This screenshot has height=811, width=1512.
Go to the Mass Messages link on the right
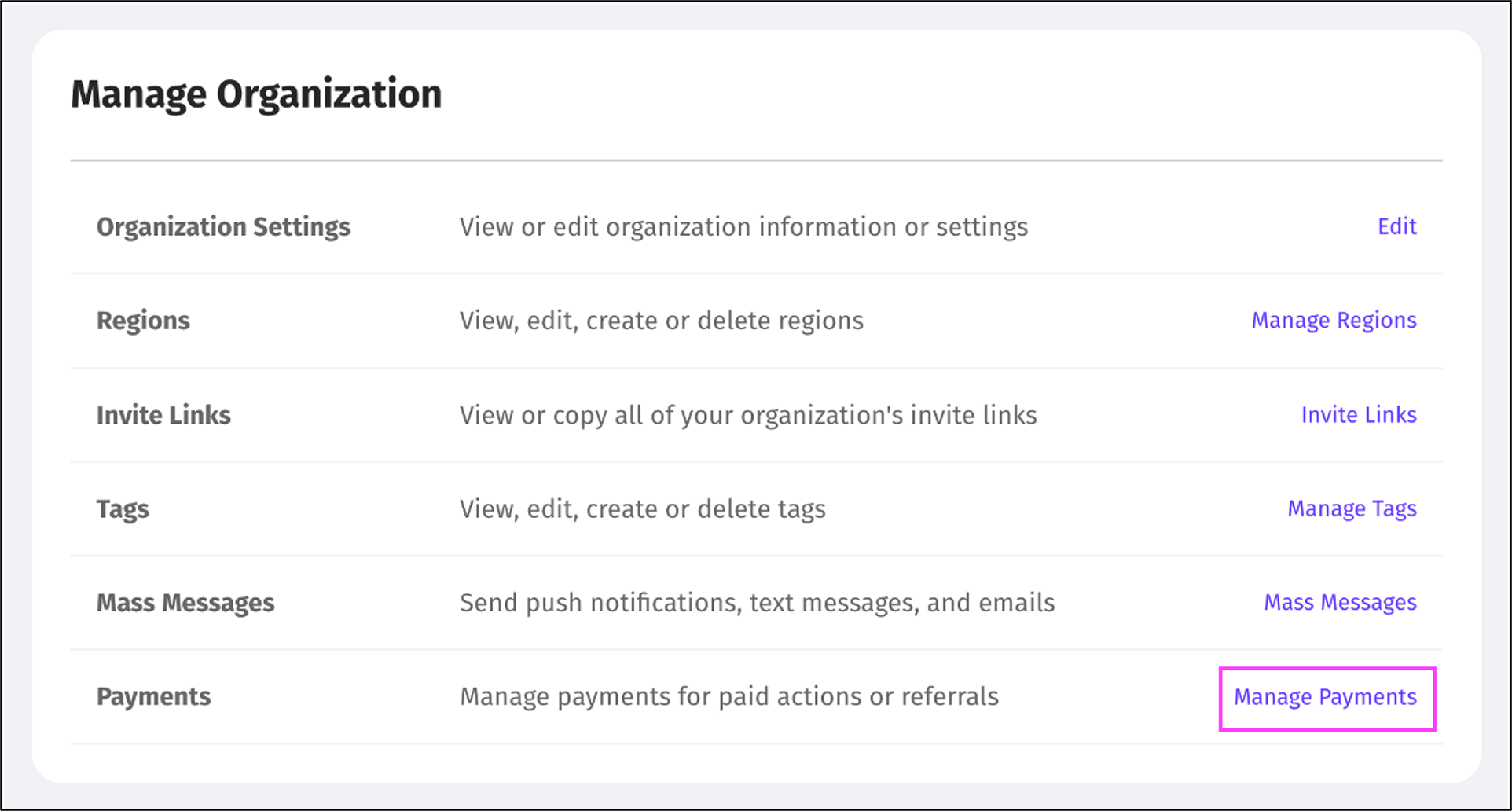(x=1340, y=603)
